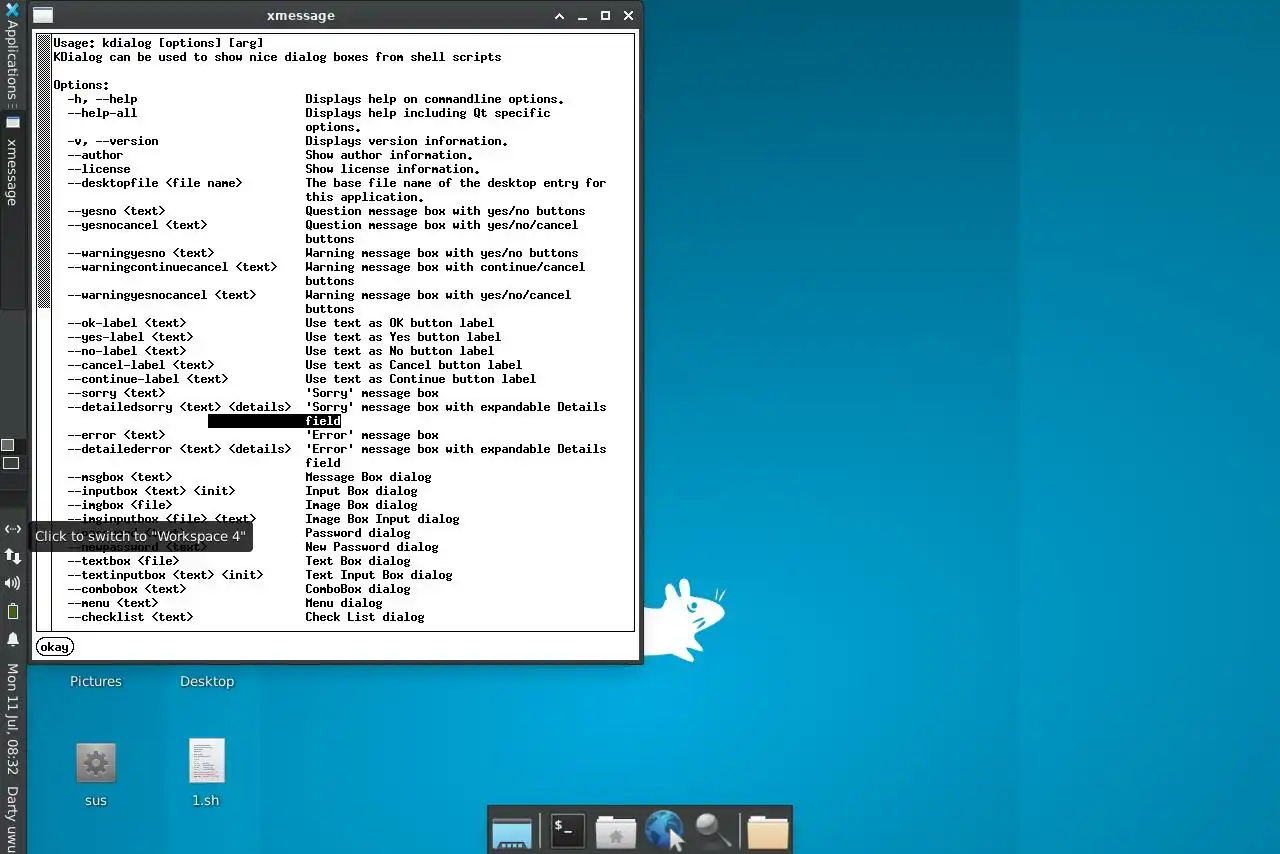
Task: Click the "Displays version information." description
Action: point(407,141)
